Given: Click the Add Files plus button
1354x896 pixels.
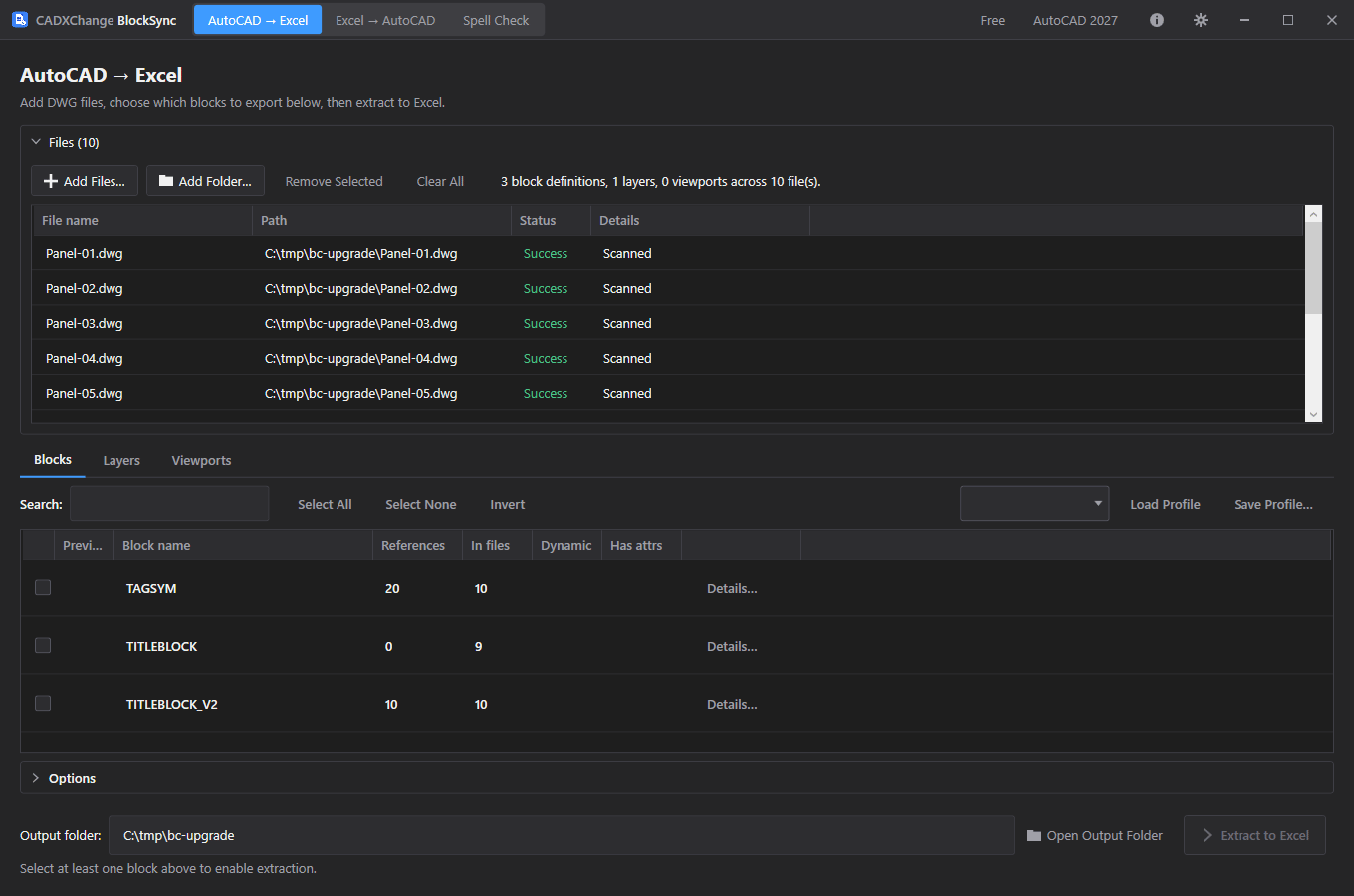Looking at the screenshot, I should [85, 181].
